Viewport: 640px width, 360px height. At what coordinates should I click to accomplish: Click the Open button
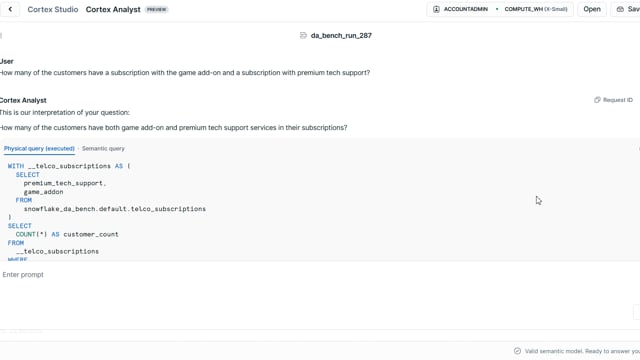pyautogui.click(x=592, y=9)
